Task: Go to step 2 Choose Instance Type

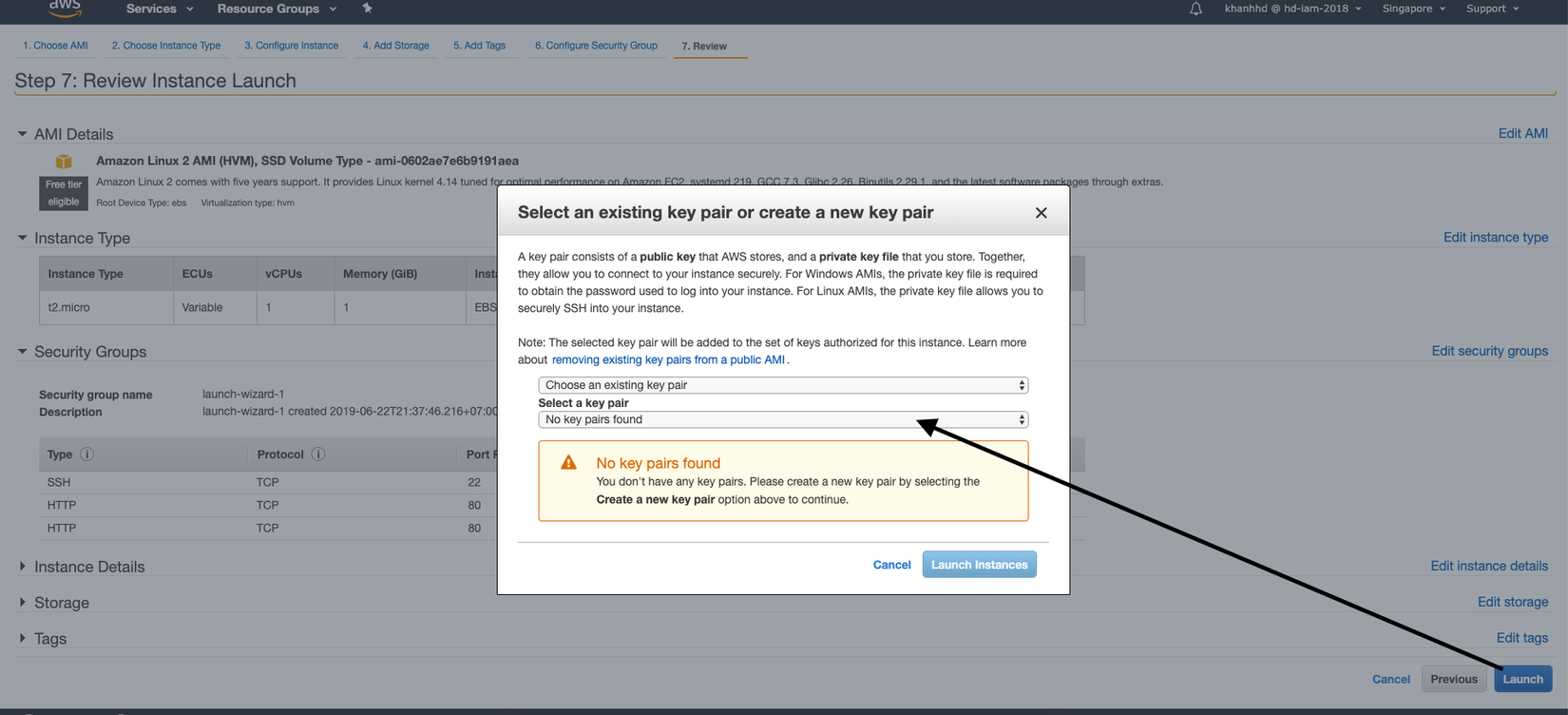Action: pyautogui.click(x=166, y=46)
